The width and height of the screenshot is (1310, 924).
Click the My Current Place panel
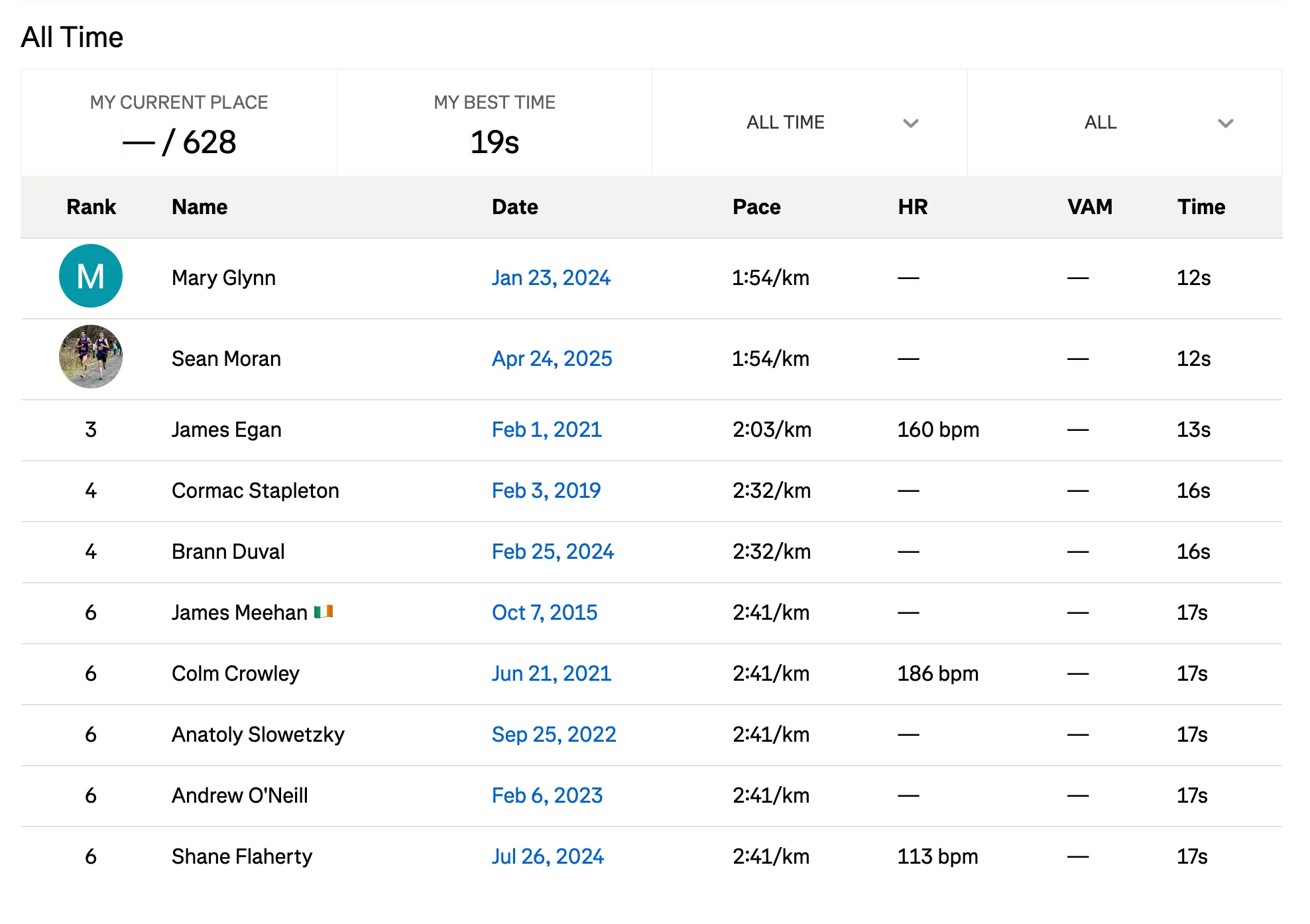click(179, 123)
